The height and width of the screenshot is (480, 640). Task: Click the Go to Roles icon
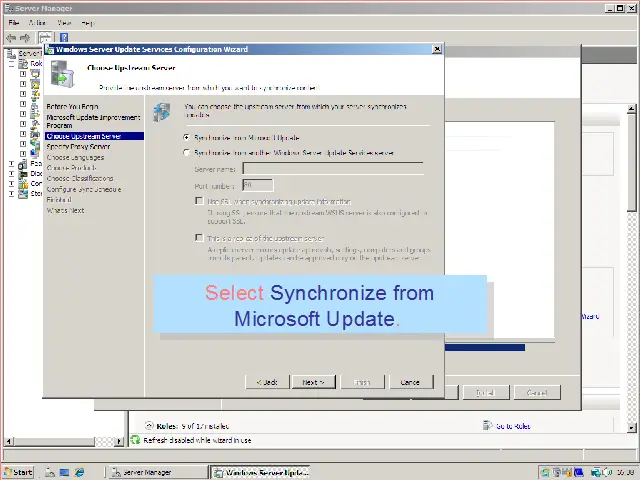click(487, 426)
